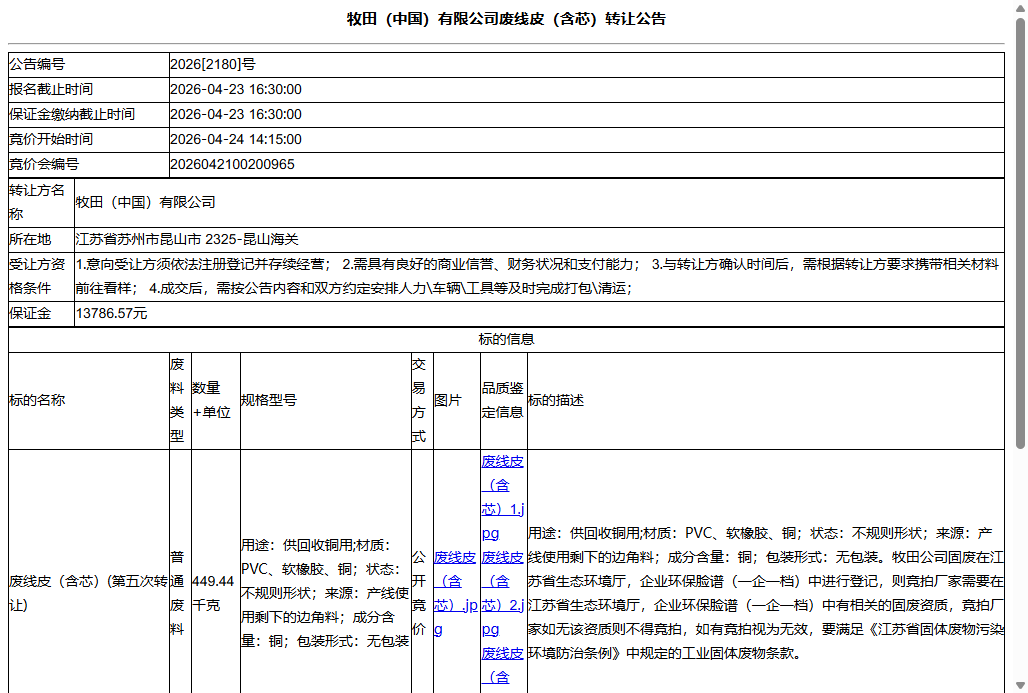Click the 废料类型 column header
Screen dimensions: 1028x693
click(180, 401)
